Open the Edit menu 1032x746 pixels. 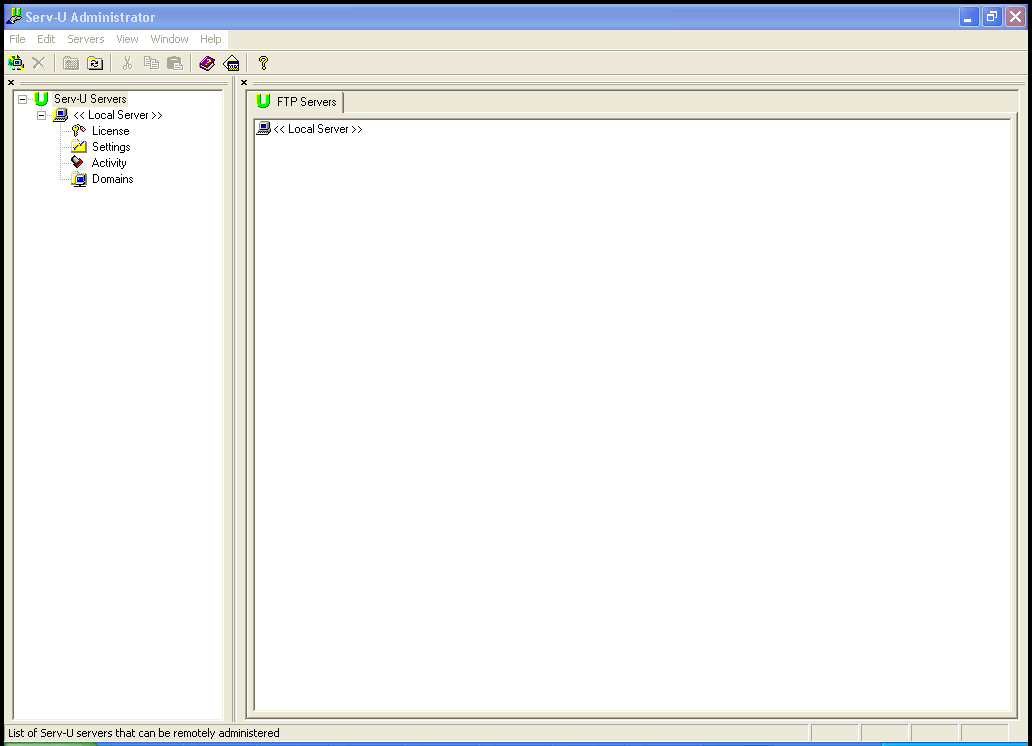(46, 40)
